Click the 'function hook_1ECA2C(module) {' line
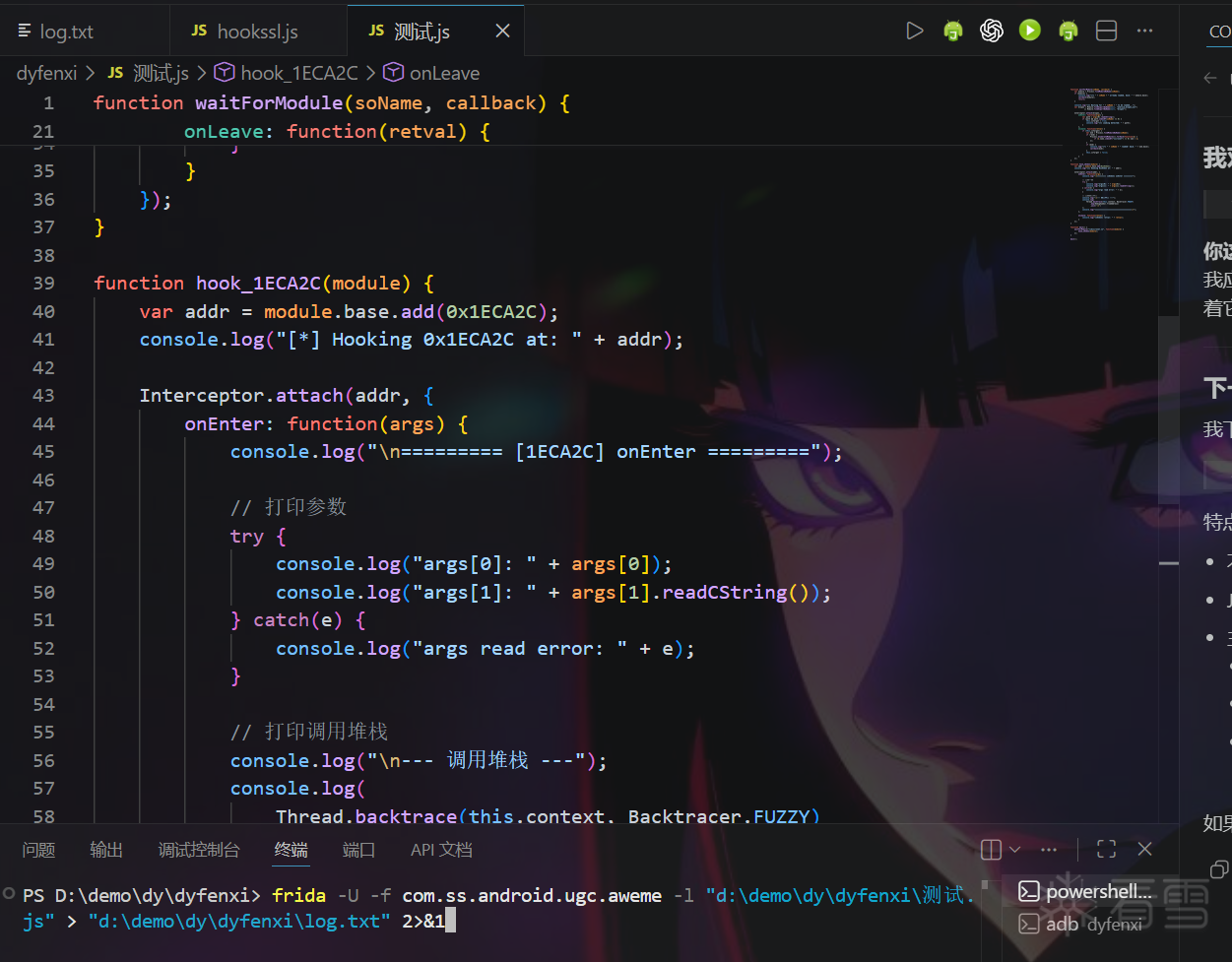The image size is (1232, 962). (x=263, y=283)
